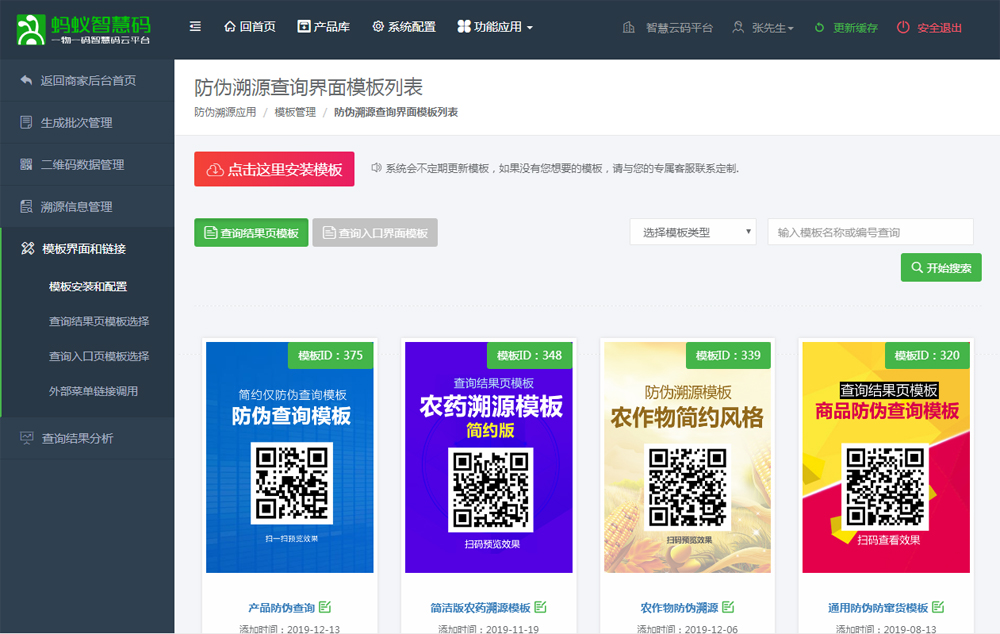This screenshot has height=634, width=1000.
Task: Click the speaker notice icon beside system message
Action: (x=376, y=168)
